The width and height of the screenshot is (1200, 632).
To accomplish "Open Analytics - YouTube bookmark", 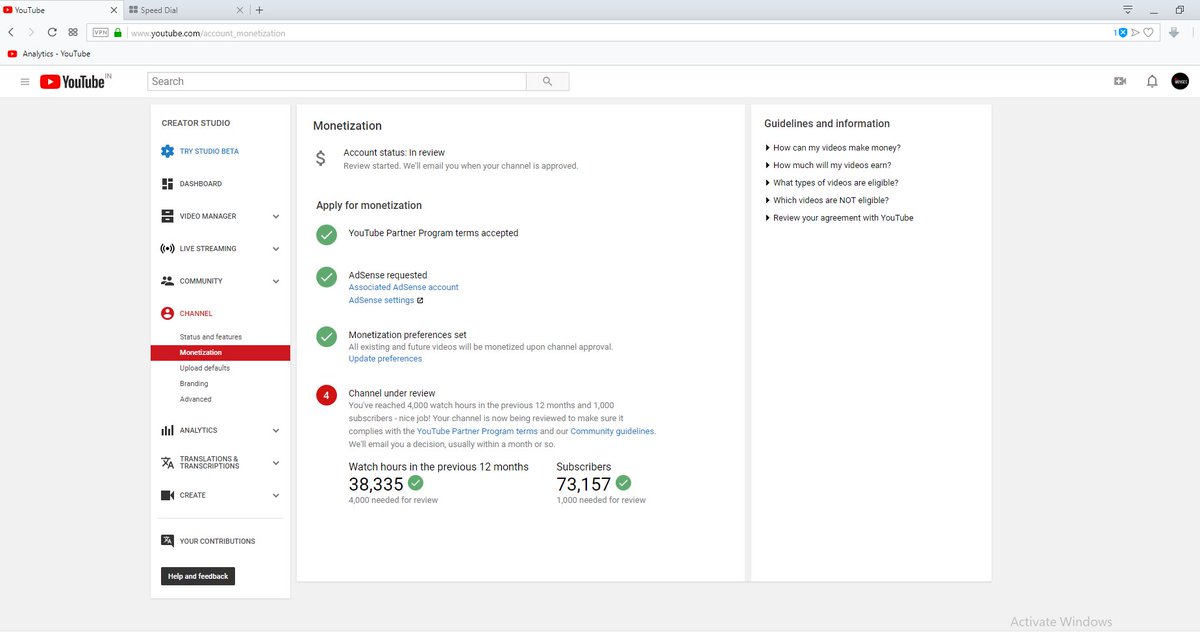I will point(48,54).
